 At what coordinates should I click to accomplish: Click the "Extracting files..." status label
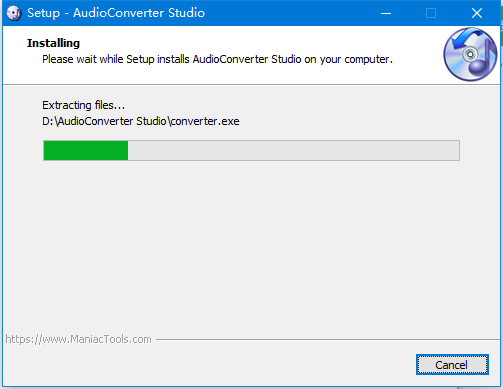(x=83, y=105)
